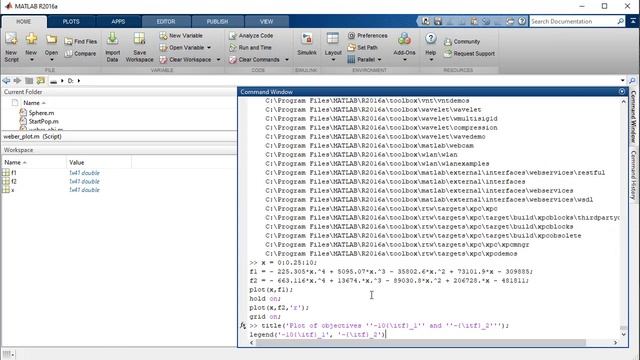Switch to the VIEW tab
The image size is (640, 360).
click(x=267, y=22)
